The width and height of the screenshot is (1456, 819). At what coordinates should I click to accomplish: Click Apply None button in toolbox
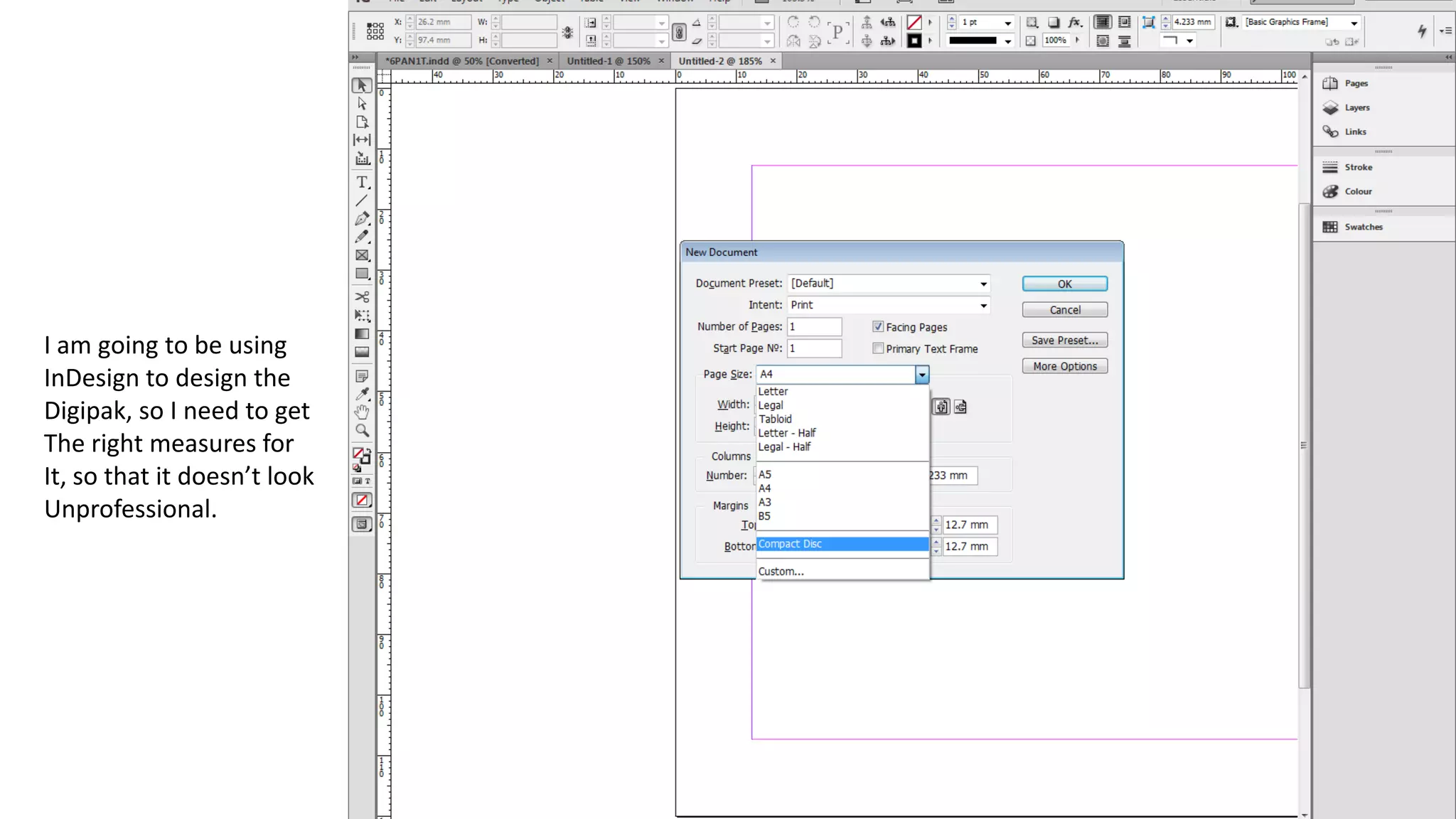click(x=362, y=500)
